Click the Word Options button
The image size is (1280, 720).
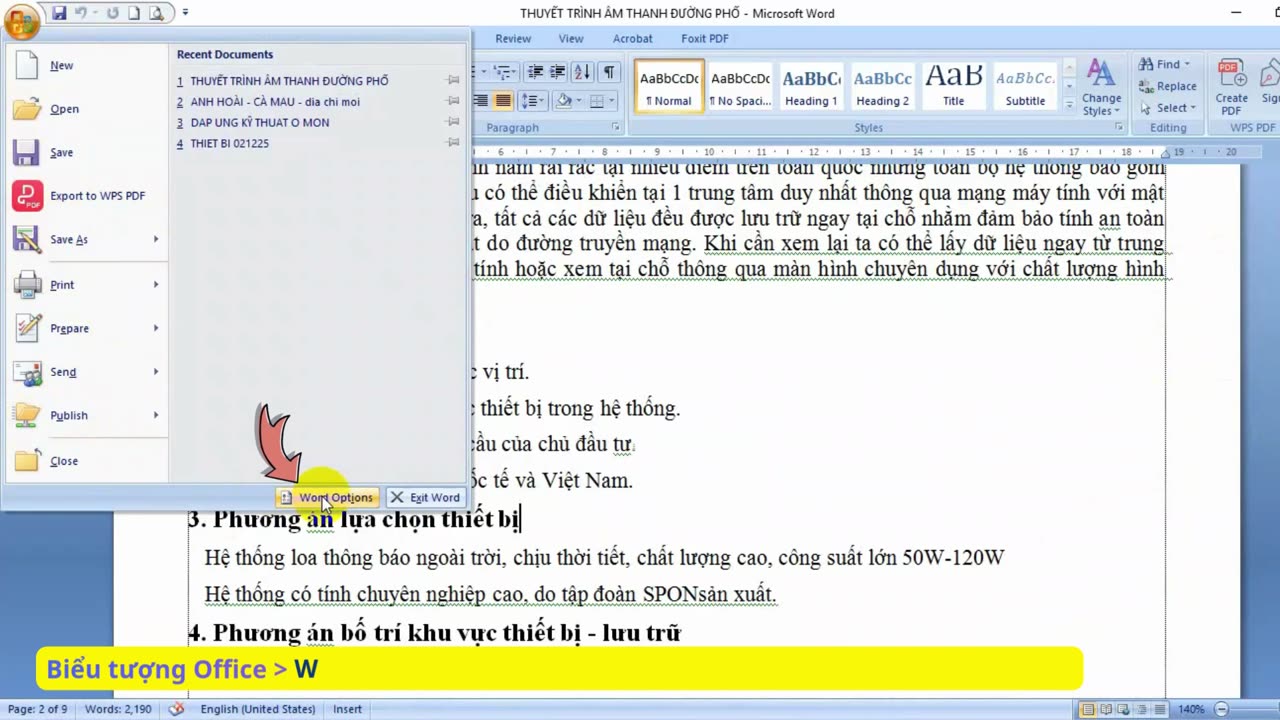pyautogui.click(x=327, y=497)
